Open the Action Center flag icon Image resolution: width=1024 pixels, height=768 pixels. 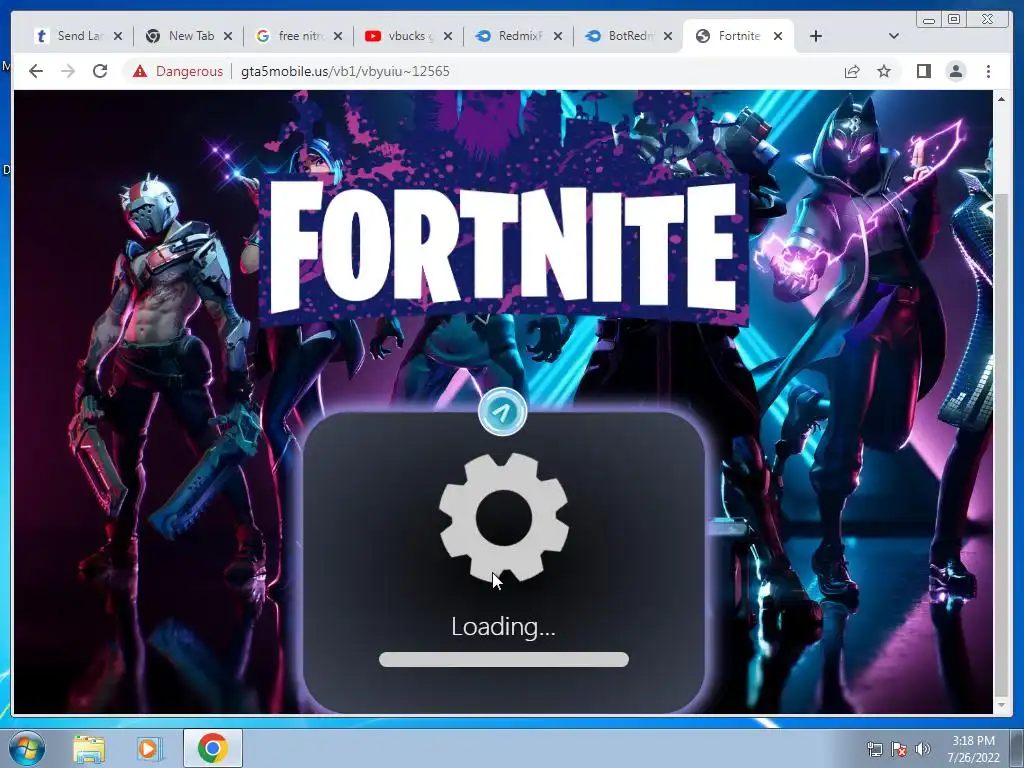pyautogui.click(x=899, y=749)
